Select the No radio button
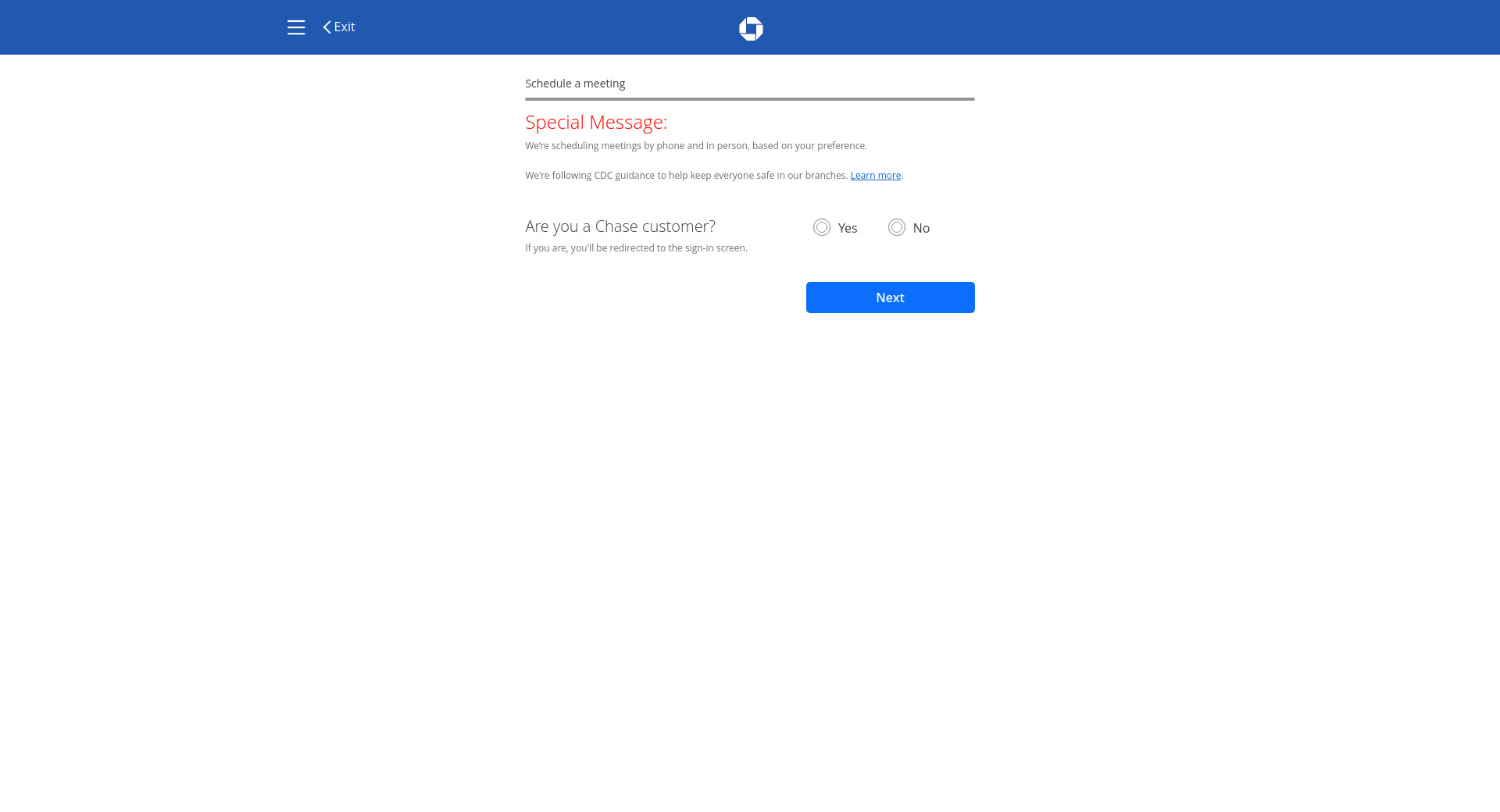The height and width of the screenshot is (812, 1500). tap(896, 227)
